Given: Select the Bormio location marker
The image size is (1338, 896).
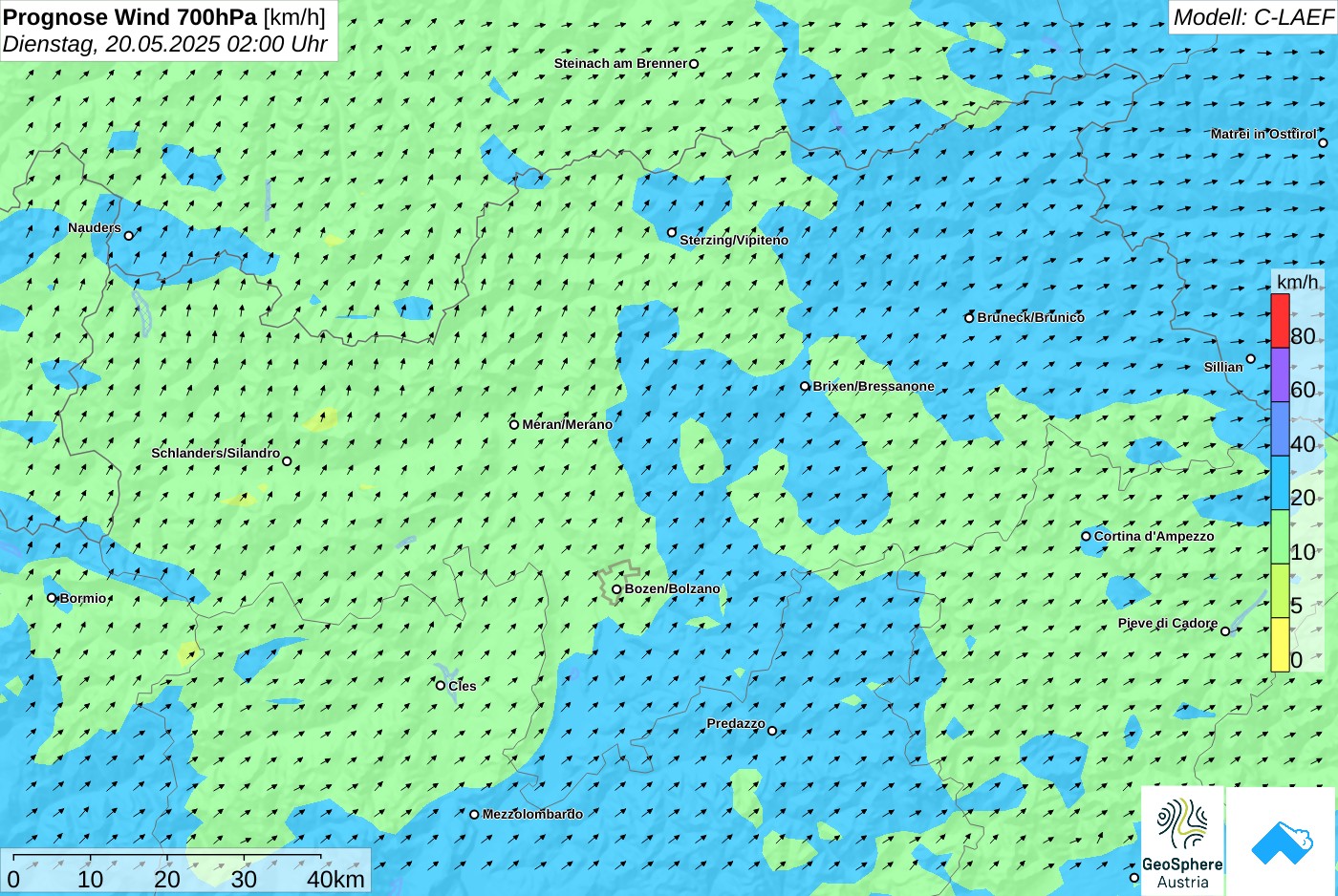Looking at the screenshot, I should [53, 598].
